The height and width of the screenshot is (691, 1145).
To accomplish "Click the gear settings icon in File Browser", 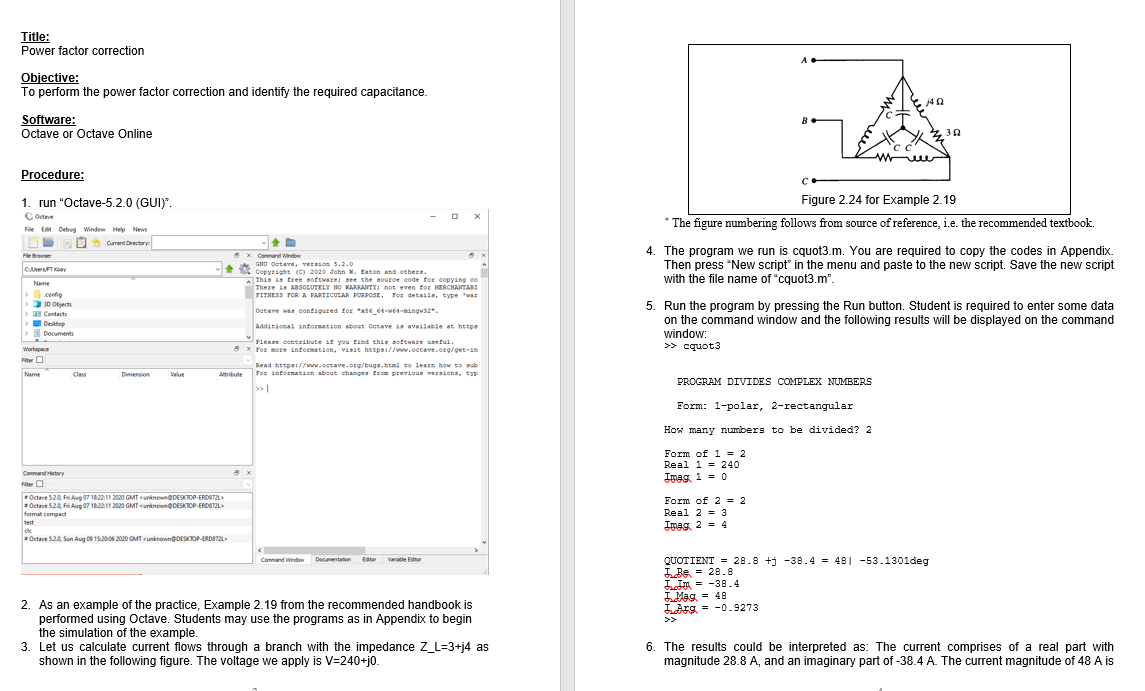I will pyautogui.click(x=245, y=269).
